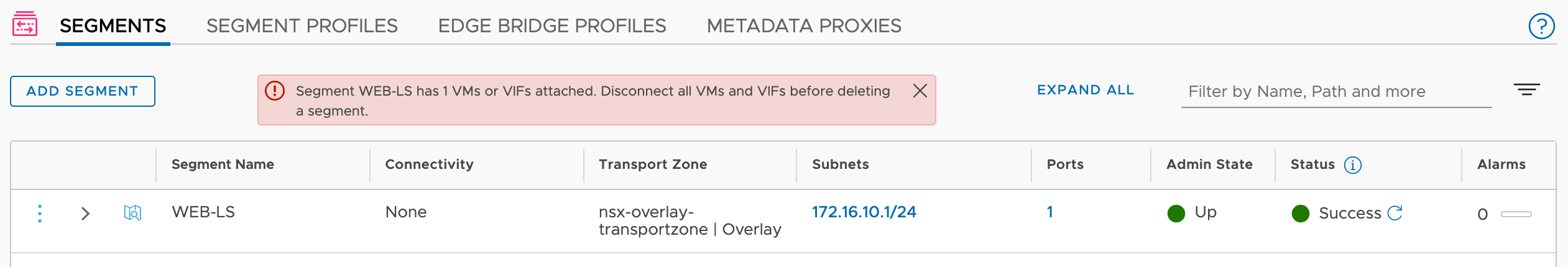This screenshot has height=267, width=1568.
Task: Click the Status column info icon
Action: (1353, 165)
